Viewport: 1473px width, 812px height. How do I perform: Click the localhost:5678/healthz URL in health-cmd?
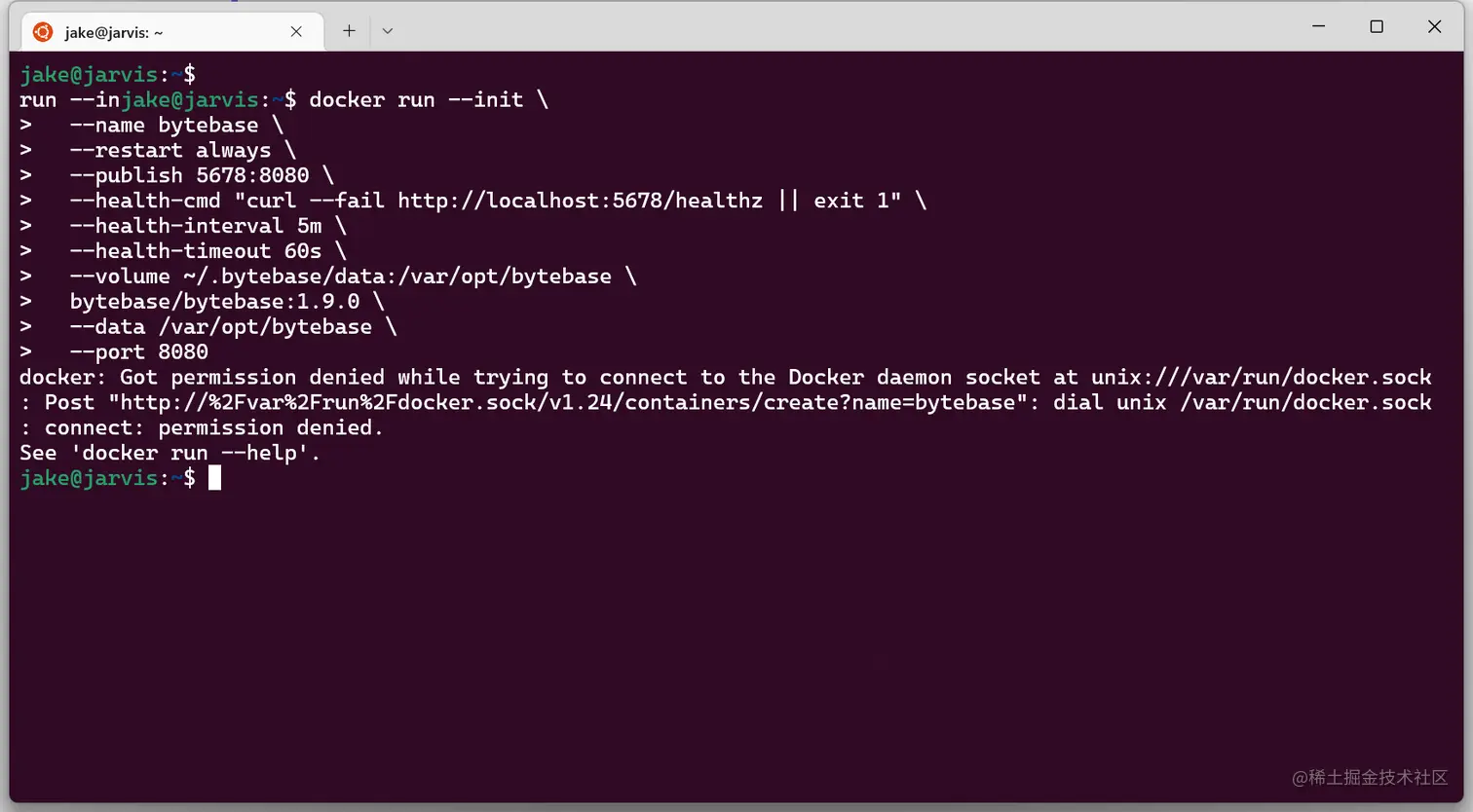(580, 201)
